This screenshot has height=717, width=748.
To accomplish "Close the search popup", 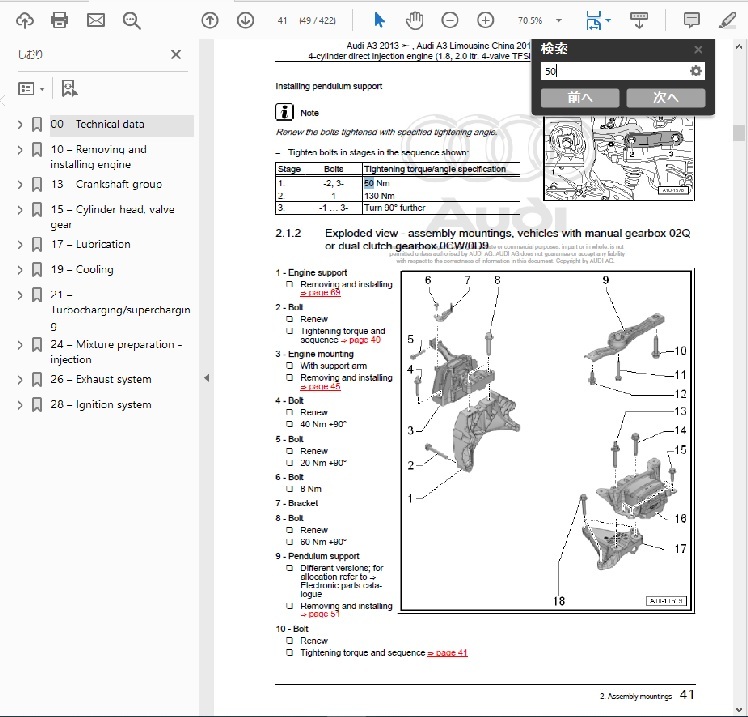I will pos(698,50).
